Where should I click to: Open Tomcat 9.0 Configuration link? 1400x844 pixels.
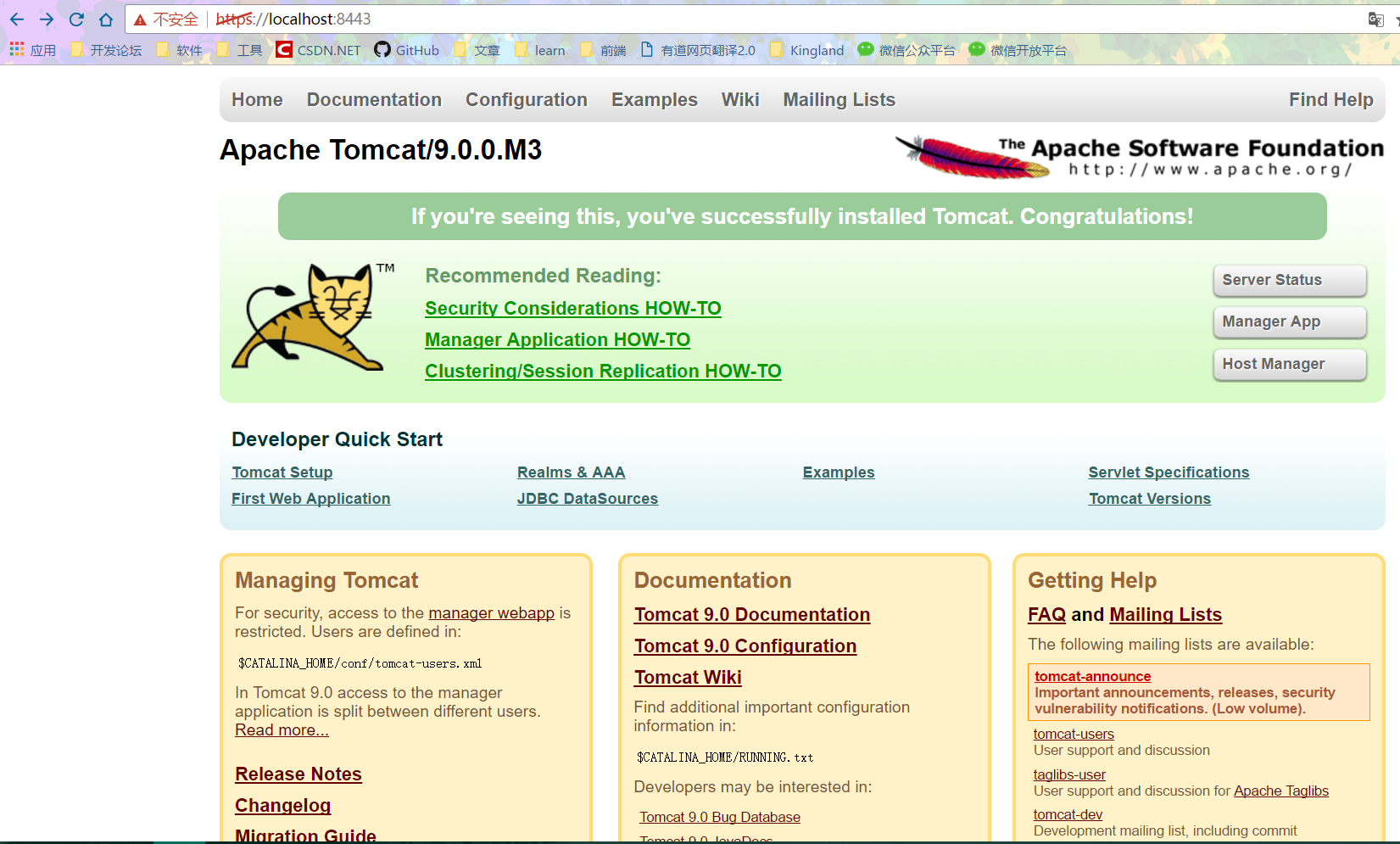(x=745, y=646)
